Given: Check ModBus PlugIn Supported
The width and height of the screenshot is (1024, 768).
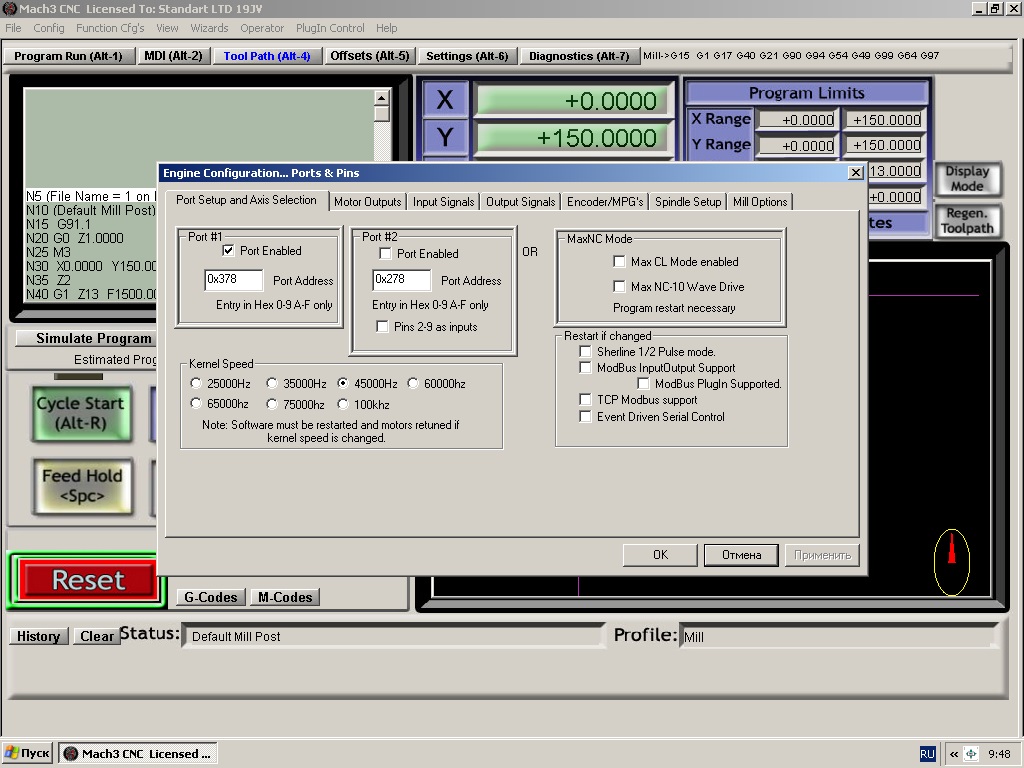Looking at the screenshot, I should click(x=643, y=384).
